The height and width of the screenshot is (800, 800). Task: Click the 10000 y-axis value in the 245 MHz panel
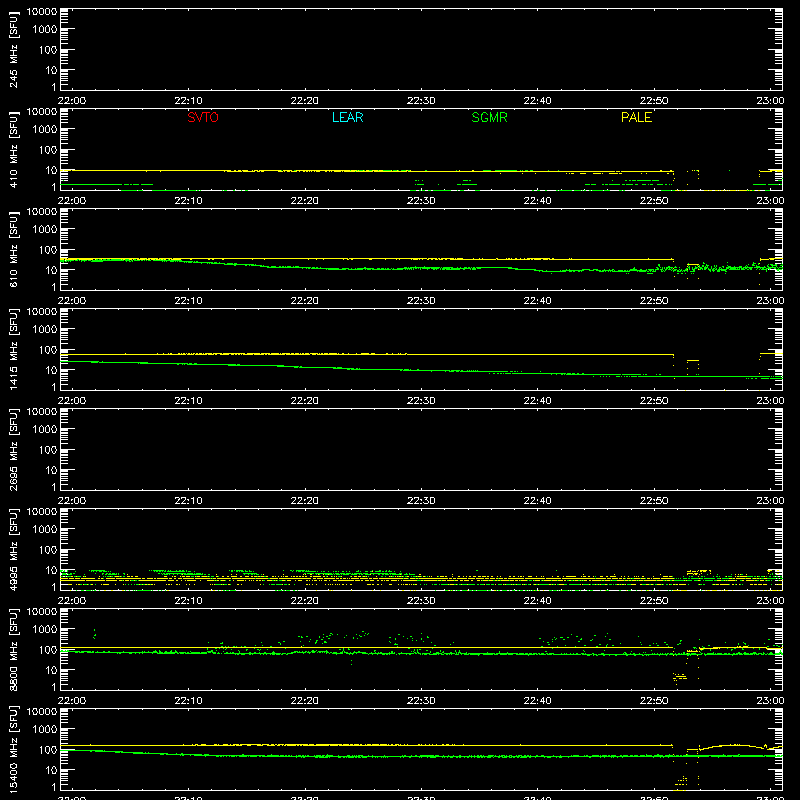[42, 12]
